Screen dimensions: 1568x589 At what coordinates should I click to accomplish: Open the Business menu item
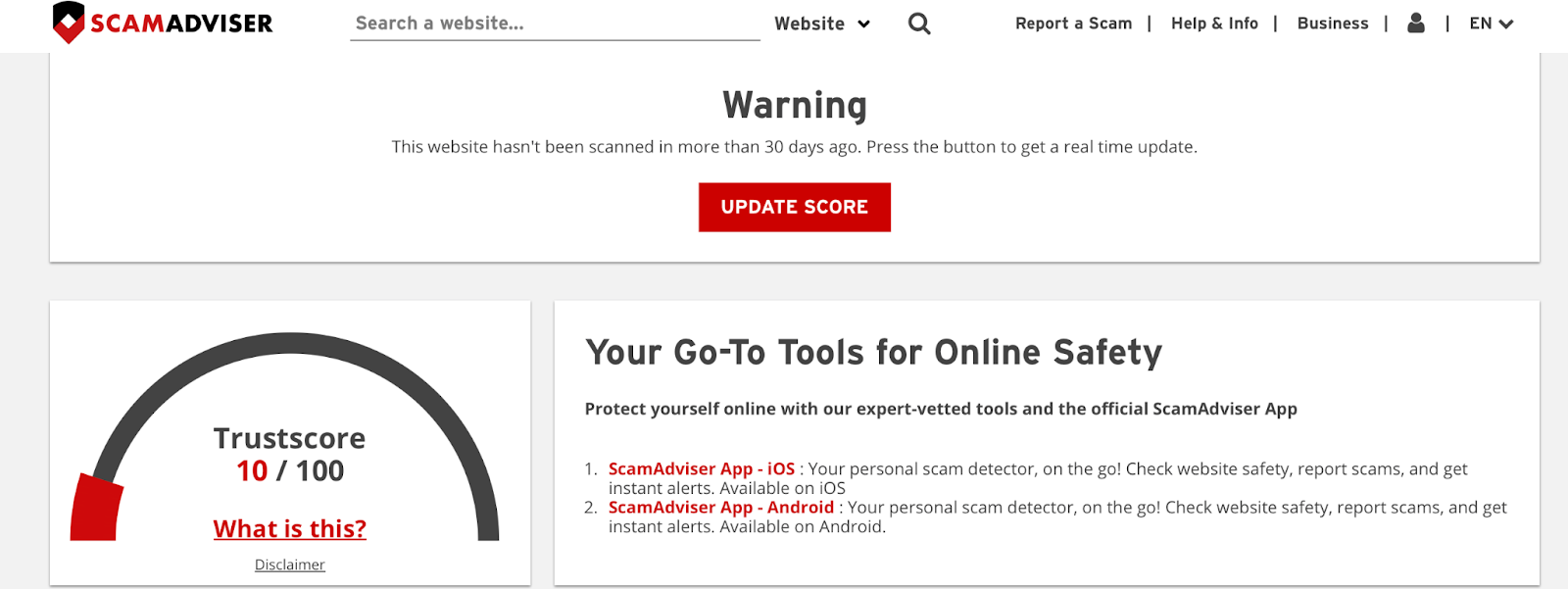point(1332,24)
